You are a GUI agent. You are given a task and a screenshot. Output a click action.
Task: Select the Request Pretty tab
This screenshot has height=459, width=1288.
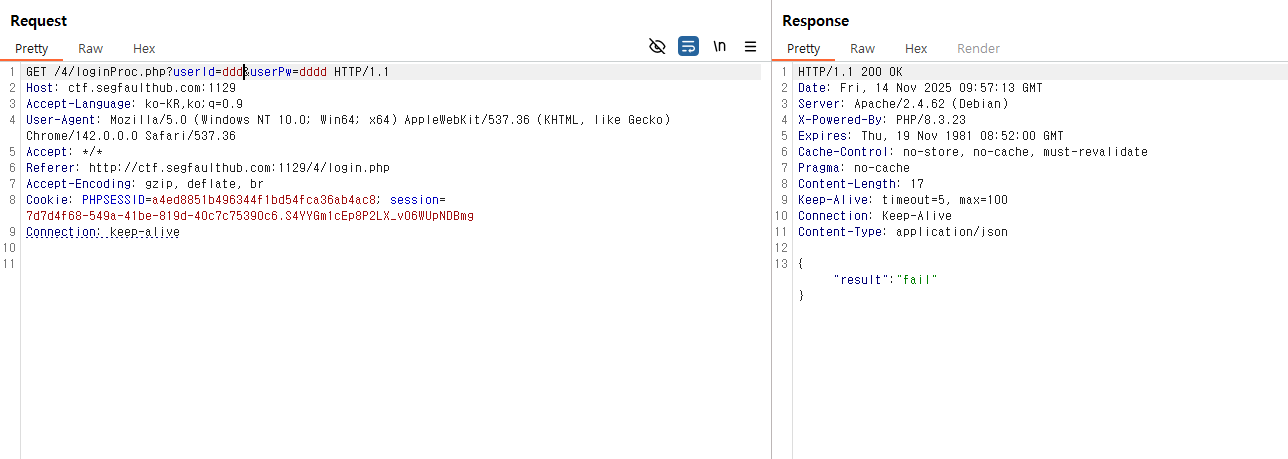[31, 48]
